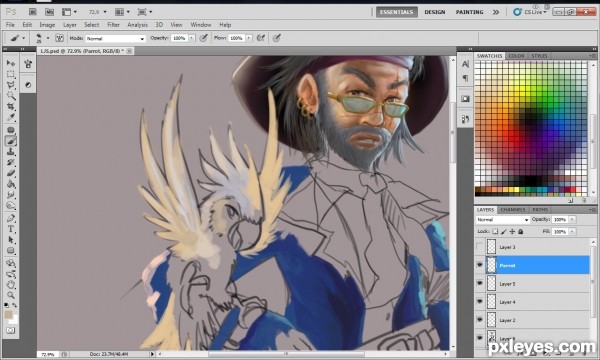Toggle lock image pixels brush icon
Screen dimensions: 600x360
[x=504, y=231]
